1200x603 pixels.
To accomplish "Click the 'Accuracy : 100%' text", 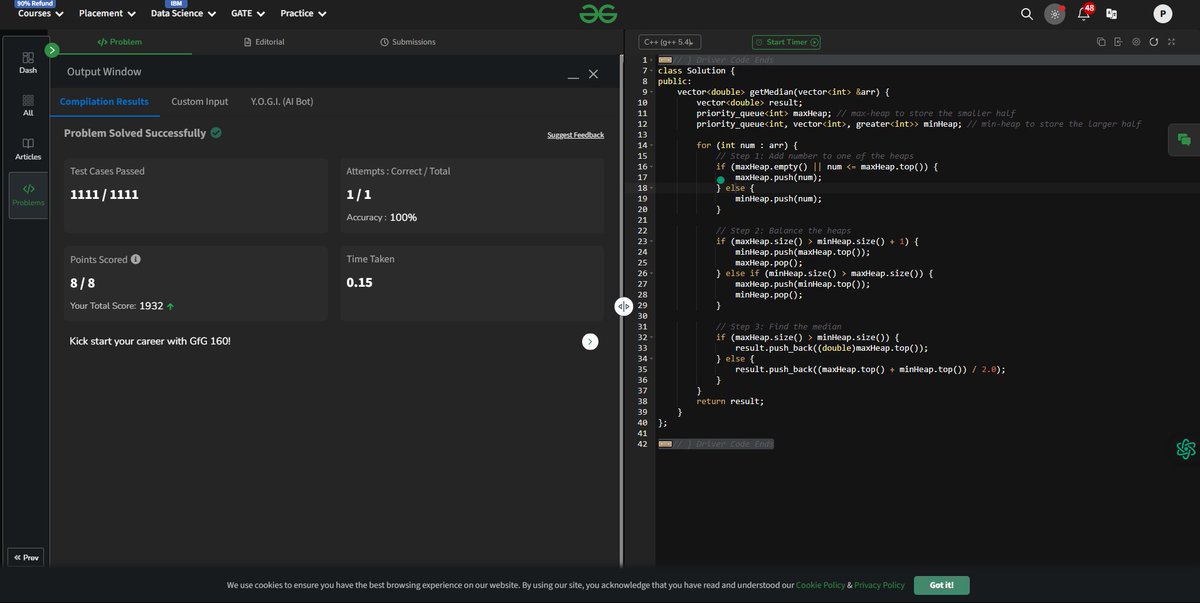I will pos(381,217).
